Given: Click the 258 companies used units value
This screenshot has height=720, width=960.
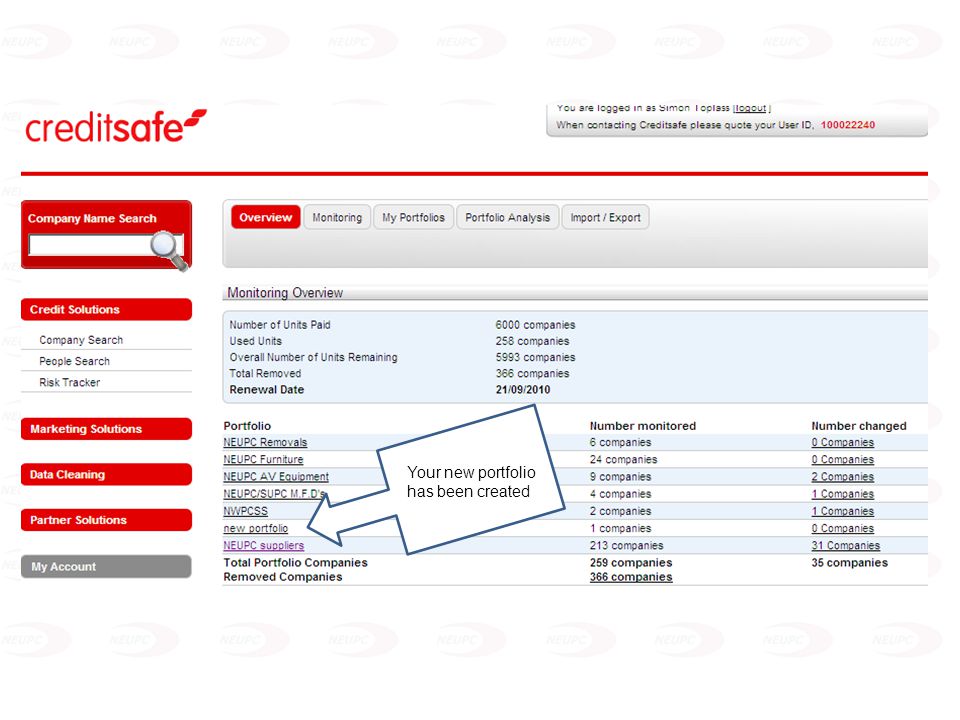Looking at the screenshot, I should click(533, 341).
